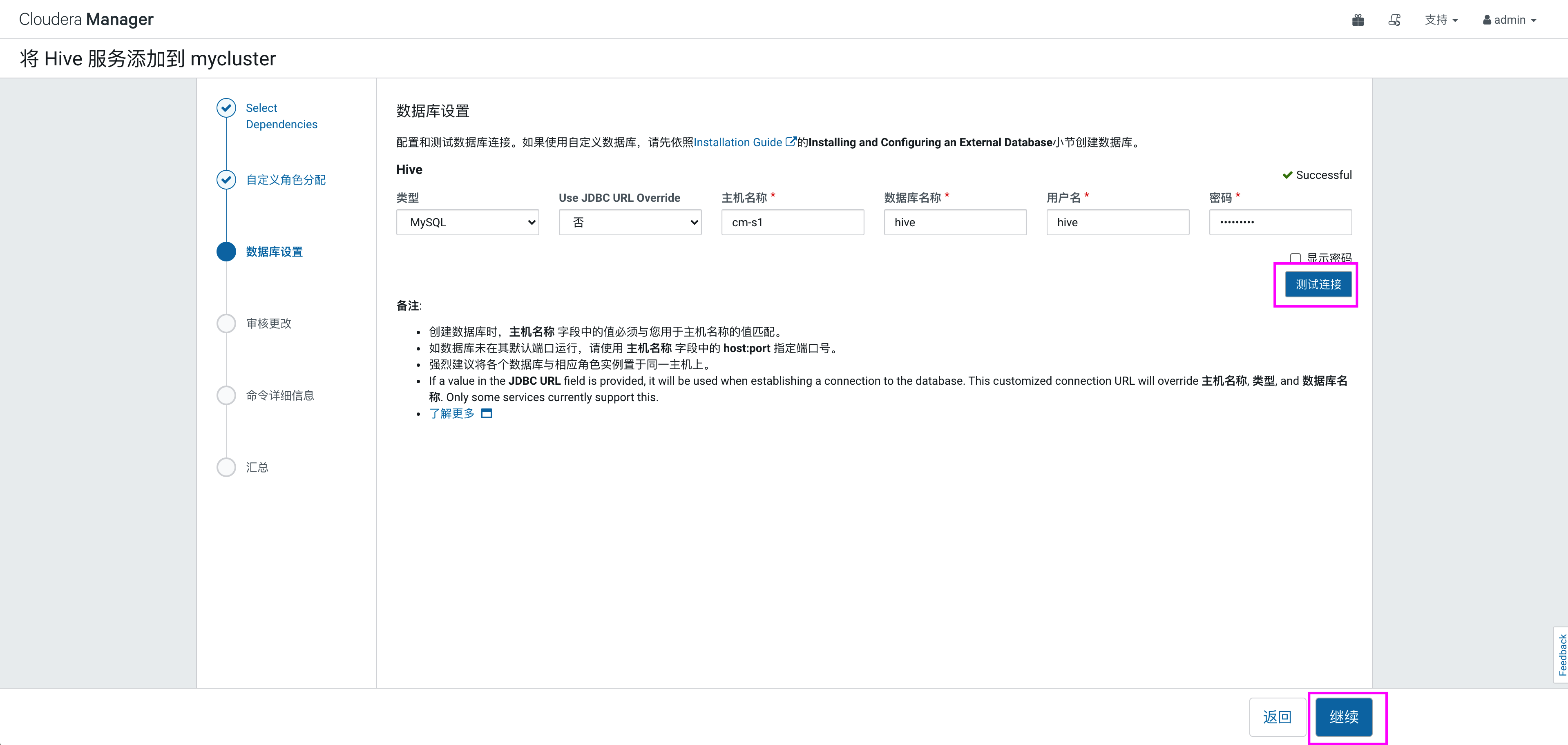Click the green Successful checkmark
1568x745 pixels.
point(1287,175)
